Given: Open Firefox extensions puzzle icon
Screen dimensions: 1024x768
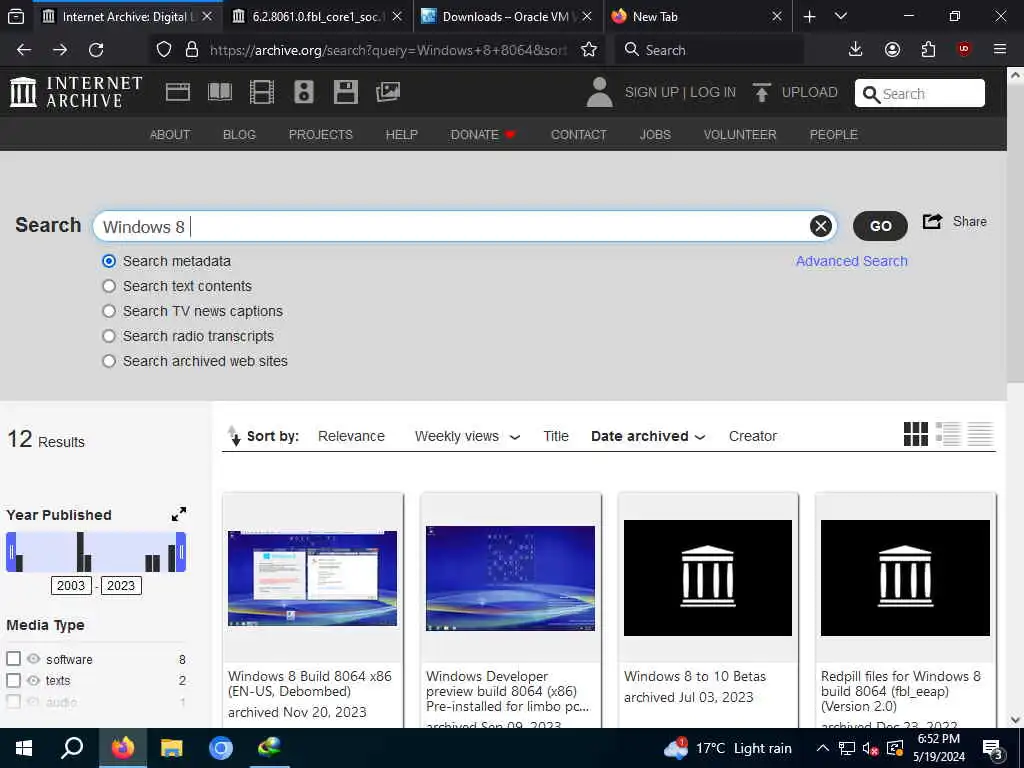Looking at the screenshot, I should click(928, 50).
